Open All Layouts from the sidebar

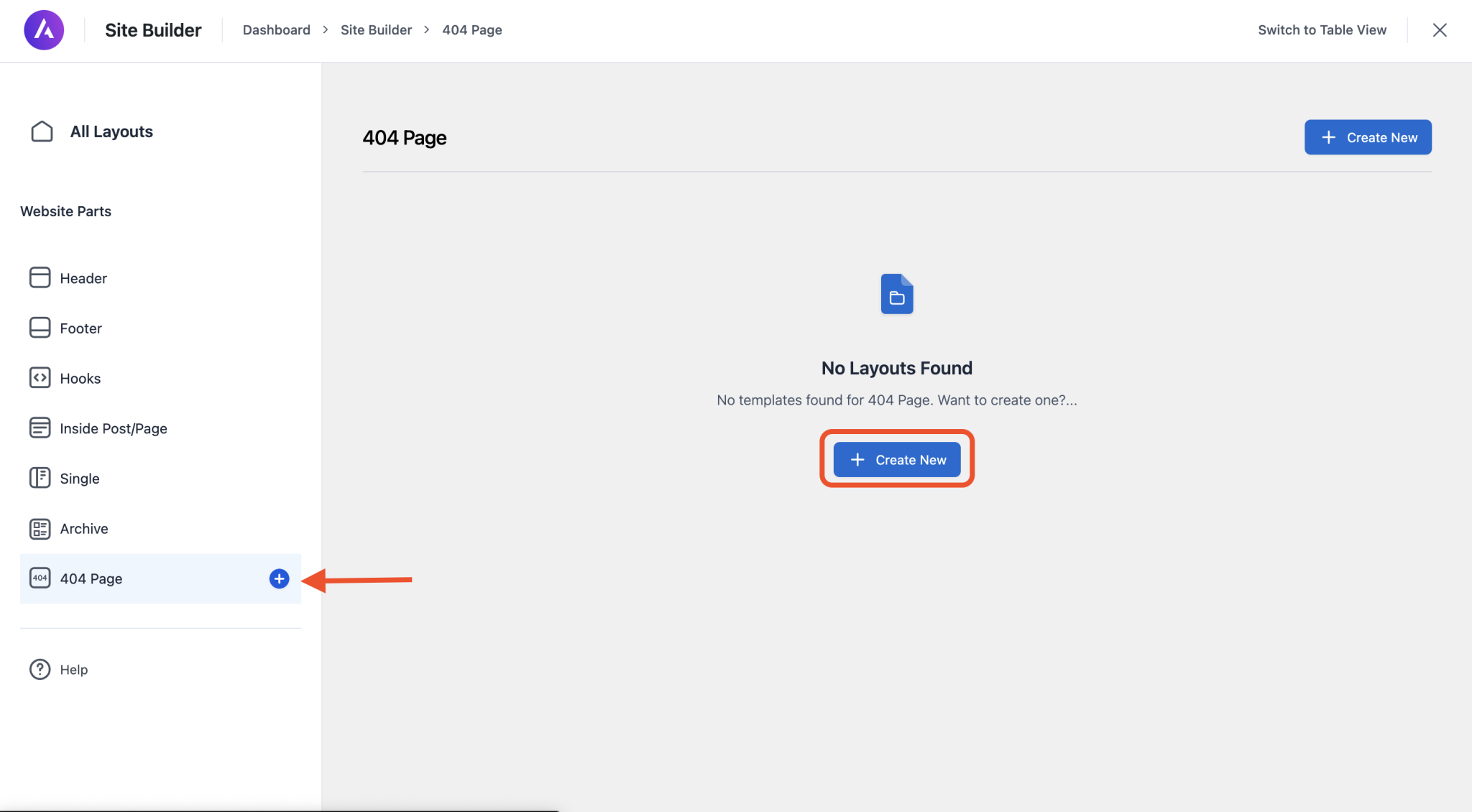(x=111, y=132)
